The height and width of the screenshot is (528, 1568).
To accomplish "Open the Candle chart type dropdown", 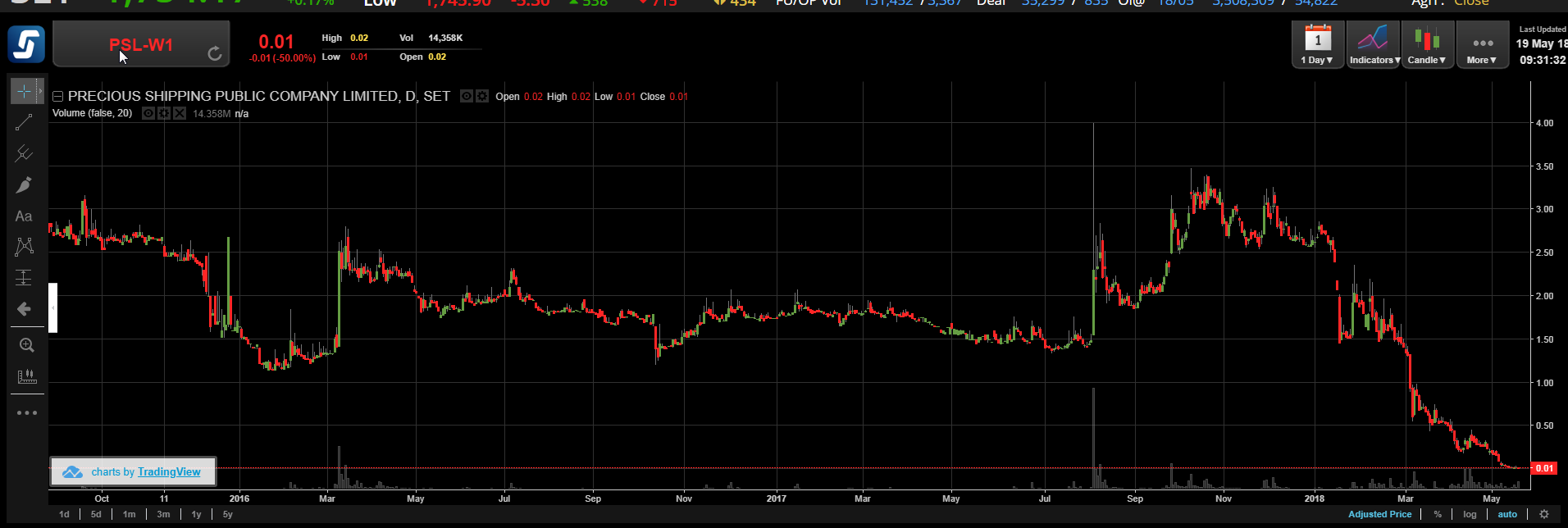I will [x=1428, y=44].
